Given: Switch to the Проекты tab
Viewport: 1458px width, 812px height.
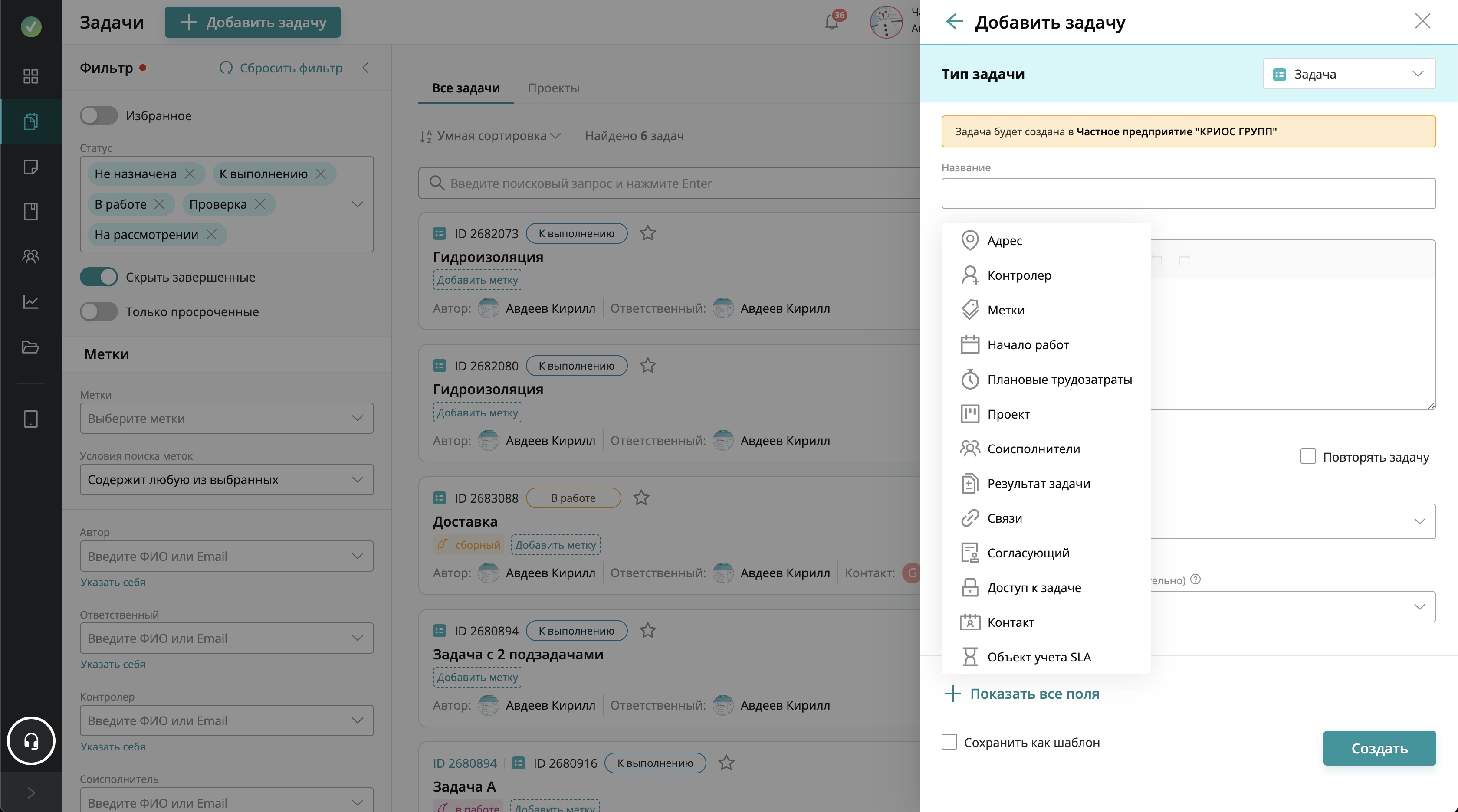Looking at the screenshot, I should pos(553,88).
